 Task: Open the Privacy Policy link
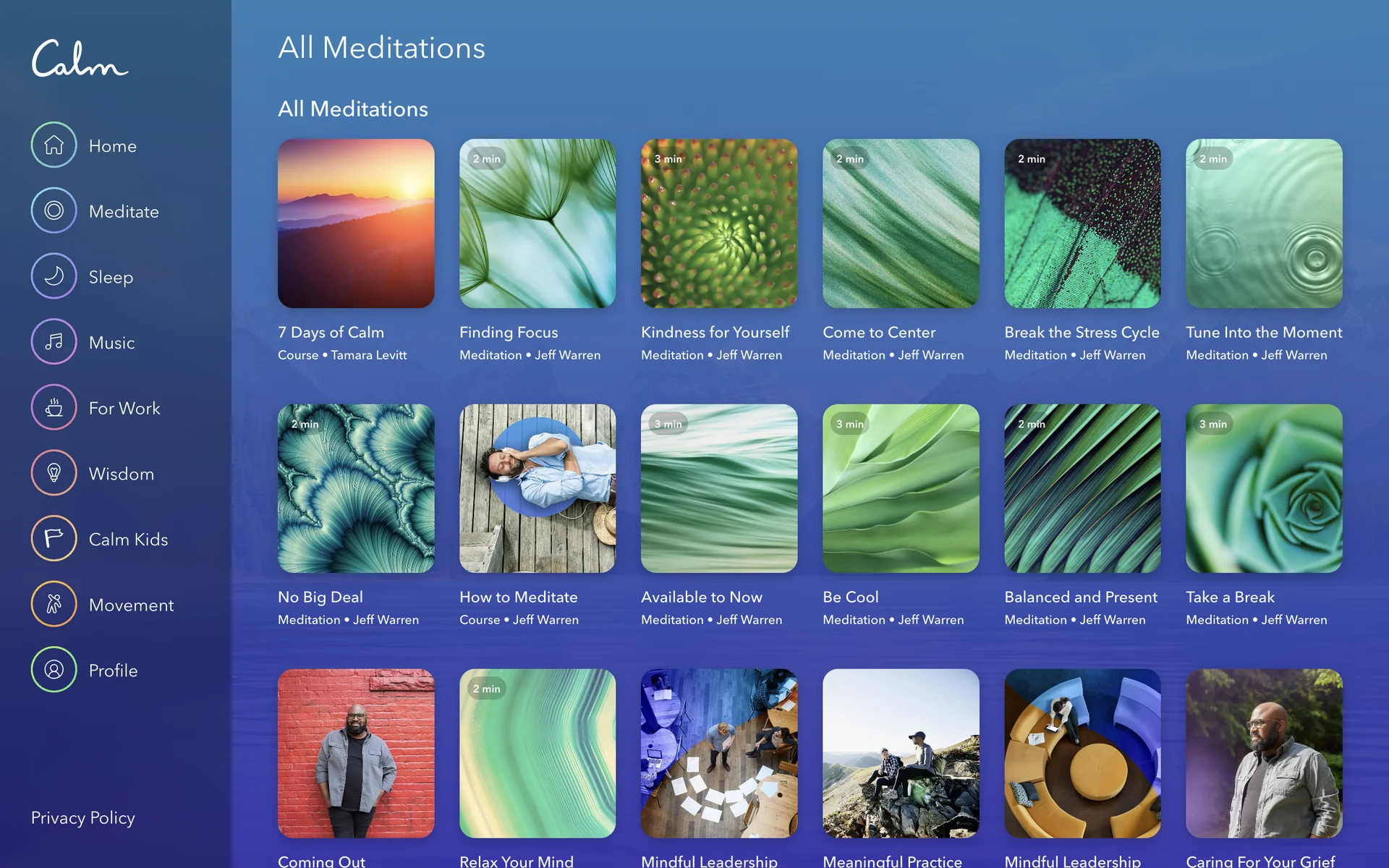click(x=82, y=817)
